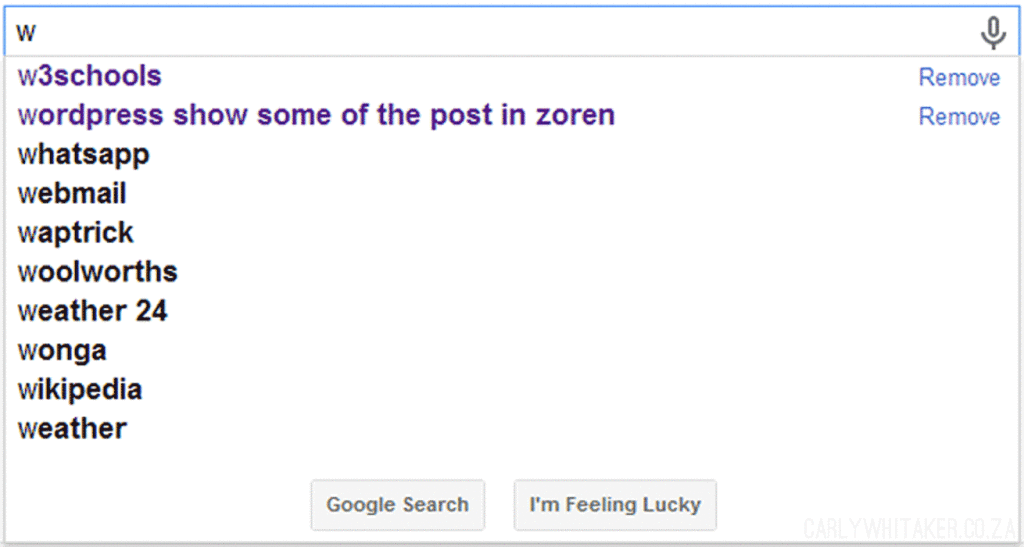Open the woolworths suggestion
The width and height of the screenshot is (1024, 547).
tap(98, 271)
